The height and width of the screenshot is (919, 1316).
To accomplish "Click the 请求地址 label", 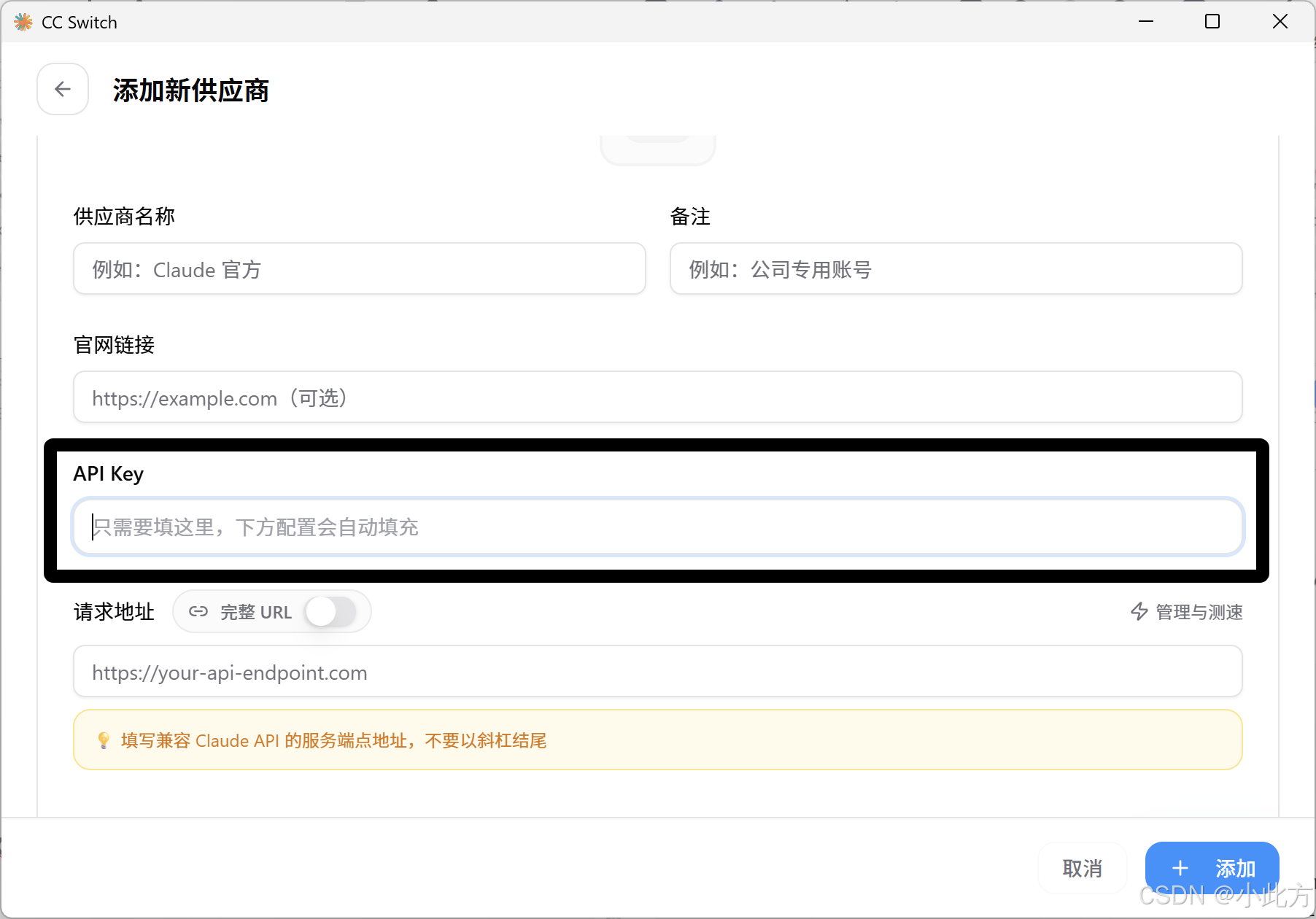I will pos(115,611).
